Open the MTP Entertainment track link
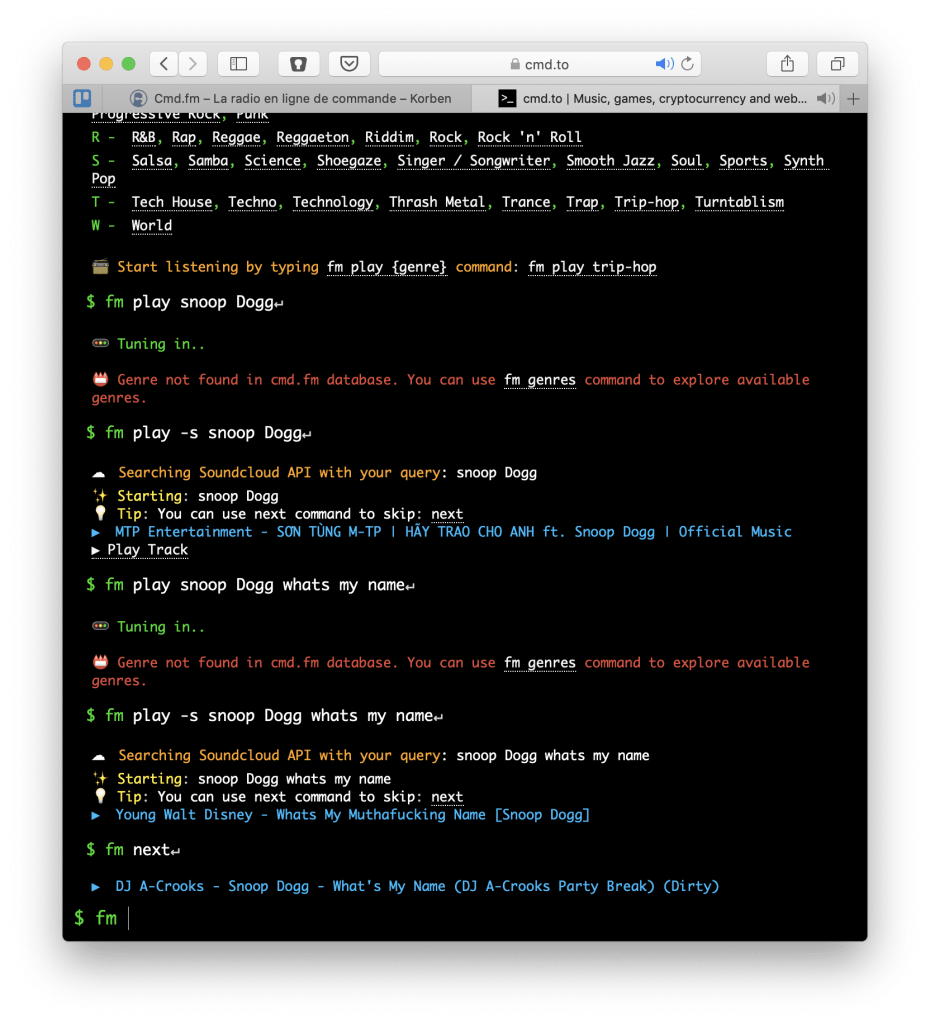 point(453,532)
